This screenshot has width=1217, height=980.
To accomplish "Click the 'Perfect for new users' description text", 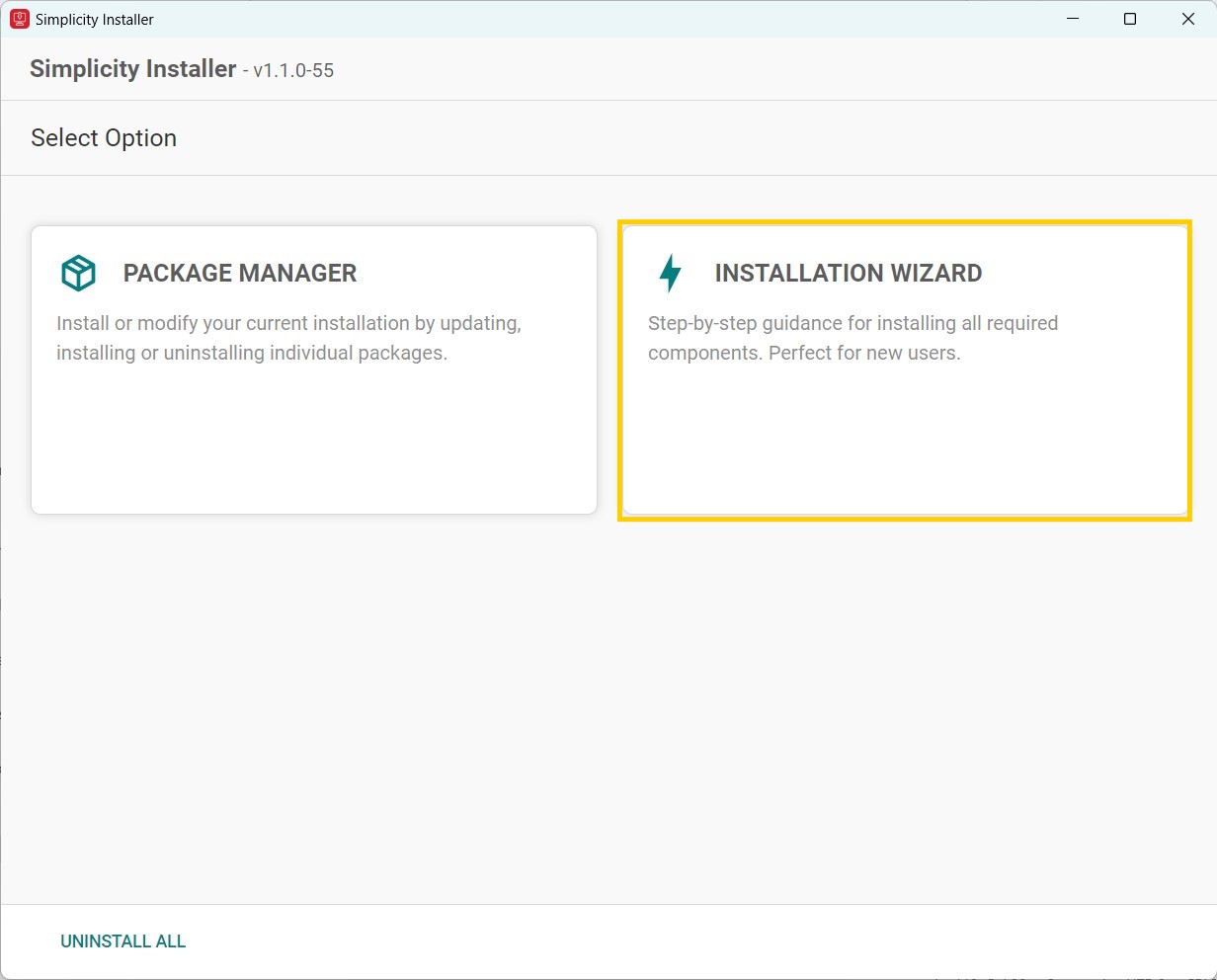I will coord(863,353).
